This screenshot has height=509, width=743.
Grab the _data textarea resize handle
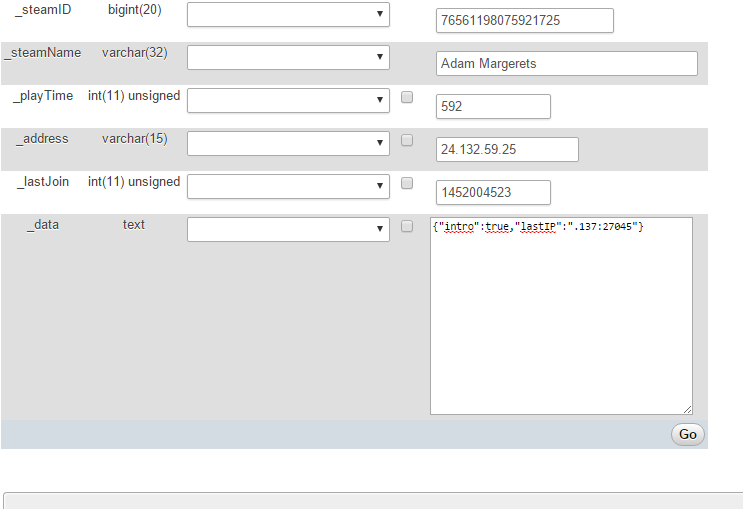click(688, 409)
